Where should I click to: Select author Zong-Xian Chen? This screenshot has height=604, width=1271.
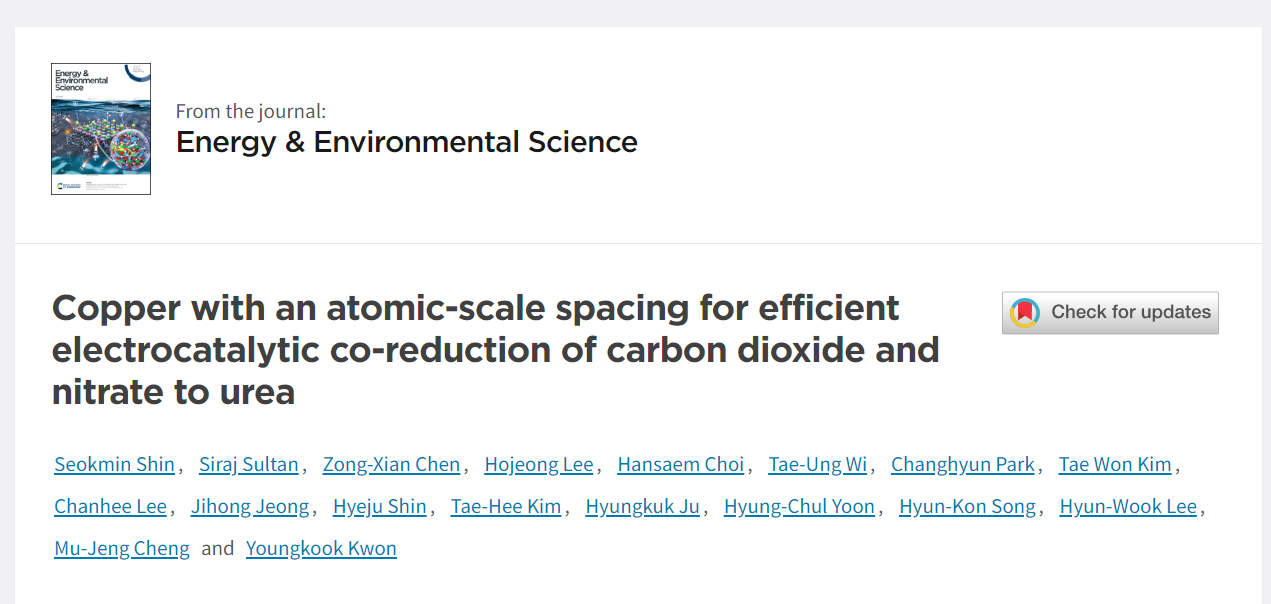coord(392,464)
